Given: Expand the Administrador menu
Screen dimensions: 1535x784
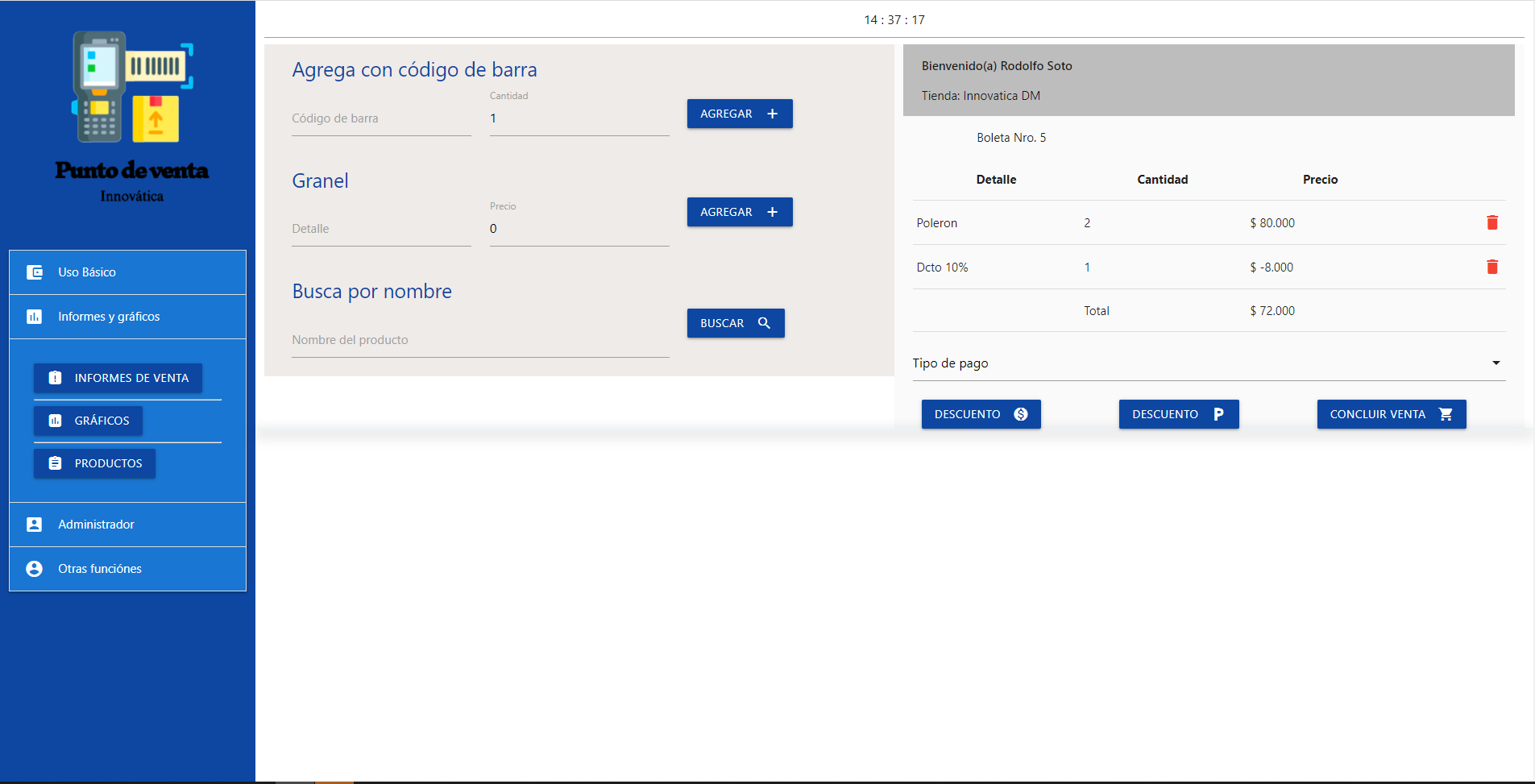Looking at the screenshot, I should 127,525.
